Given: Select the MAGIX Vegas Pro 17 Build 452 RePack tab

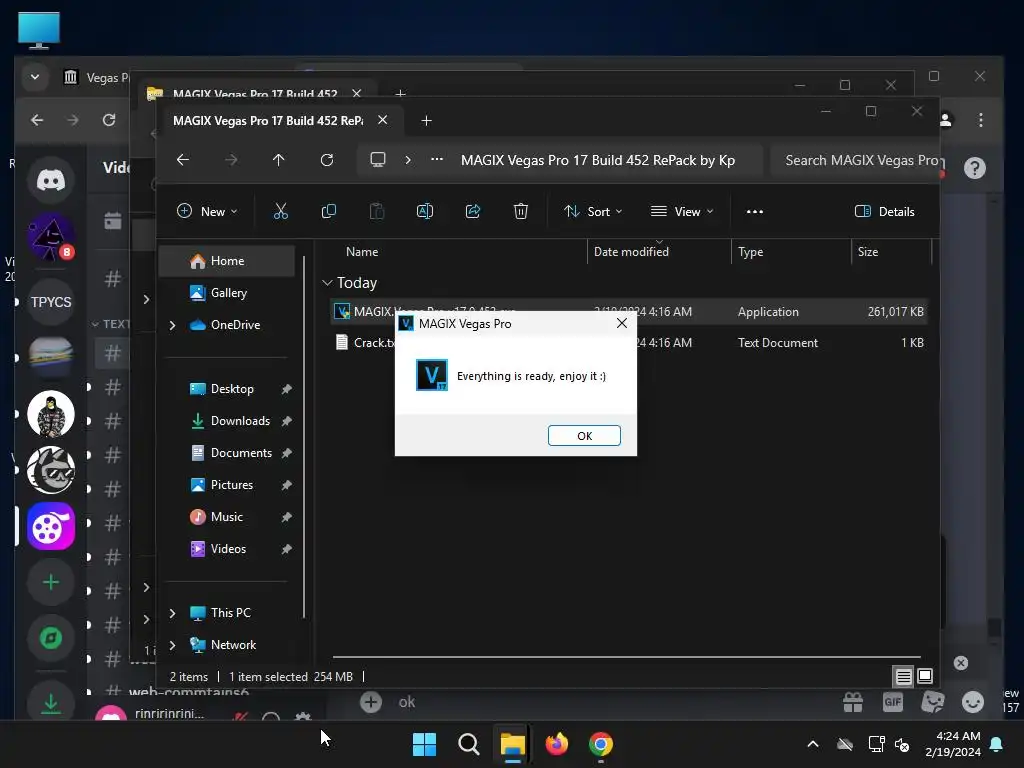Looking at the screenshot, I should coord(268,120).
